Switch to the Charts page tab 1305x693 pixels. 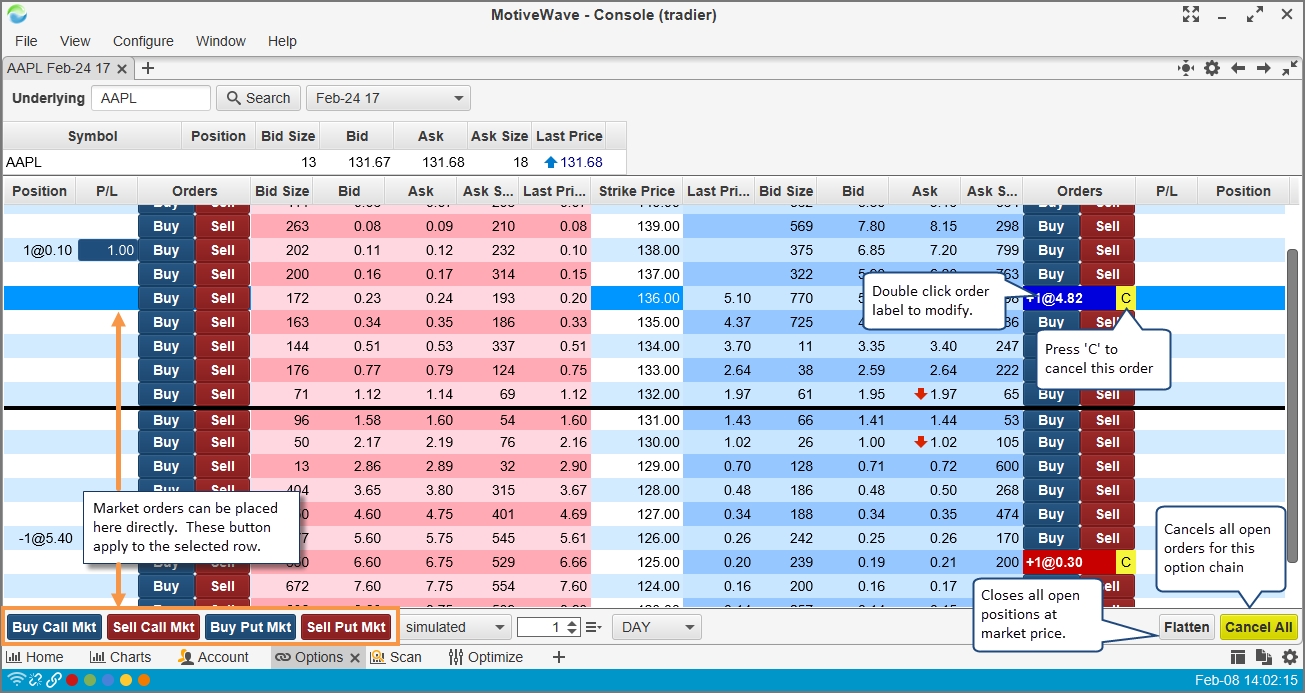(120, 657)
